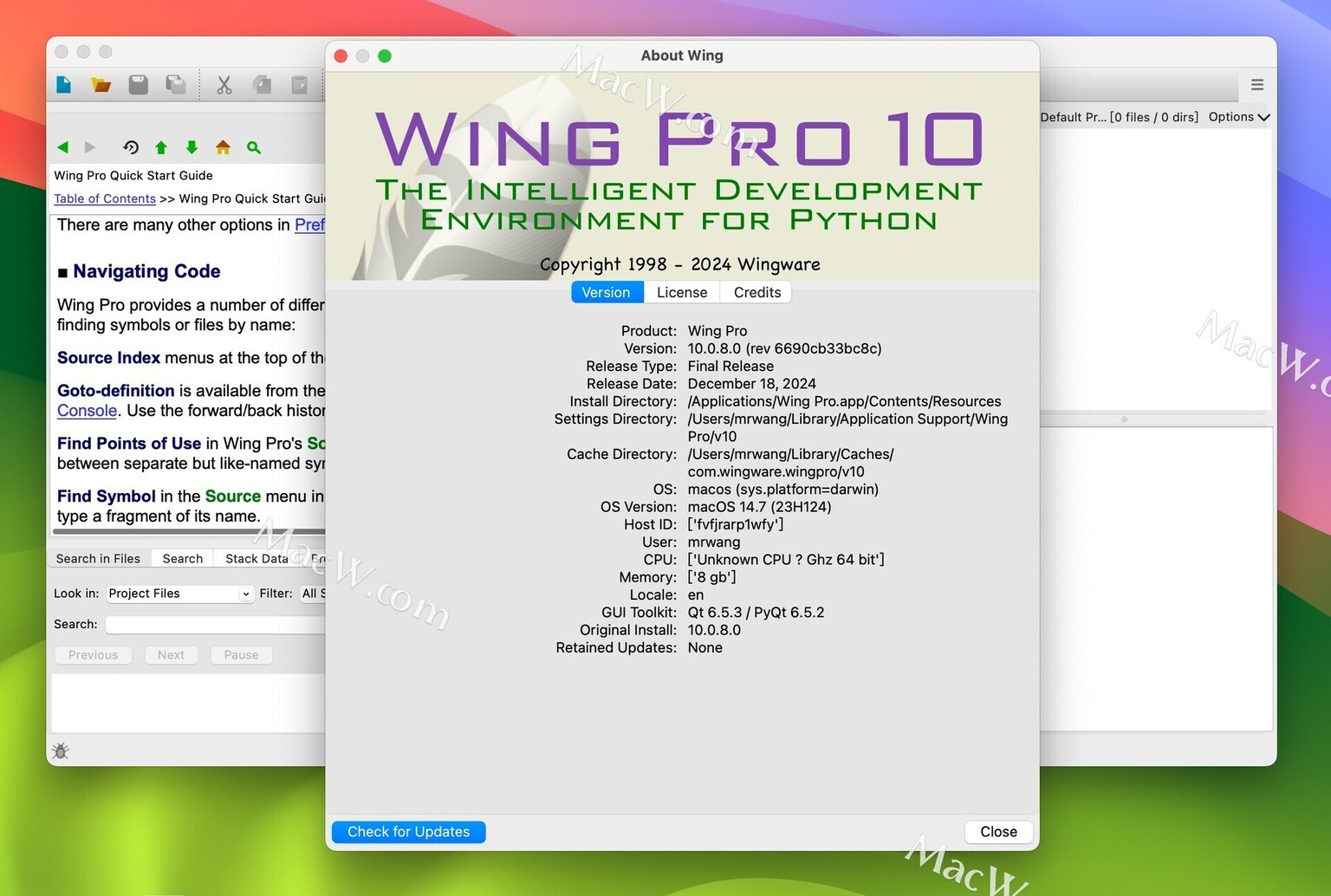Click the green magnifier search icon
The image size is (1331, 896).
(254, 147)
